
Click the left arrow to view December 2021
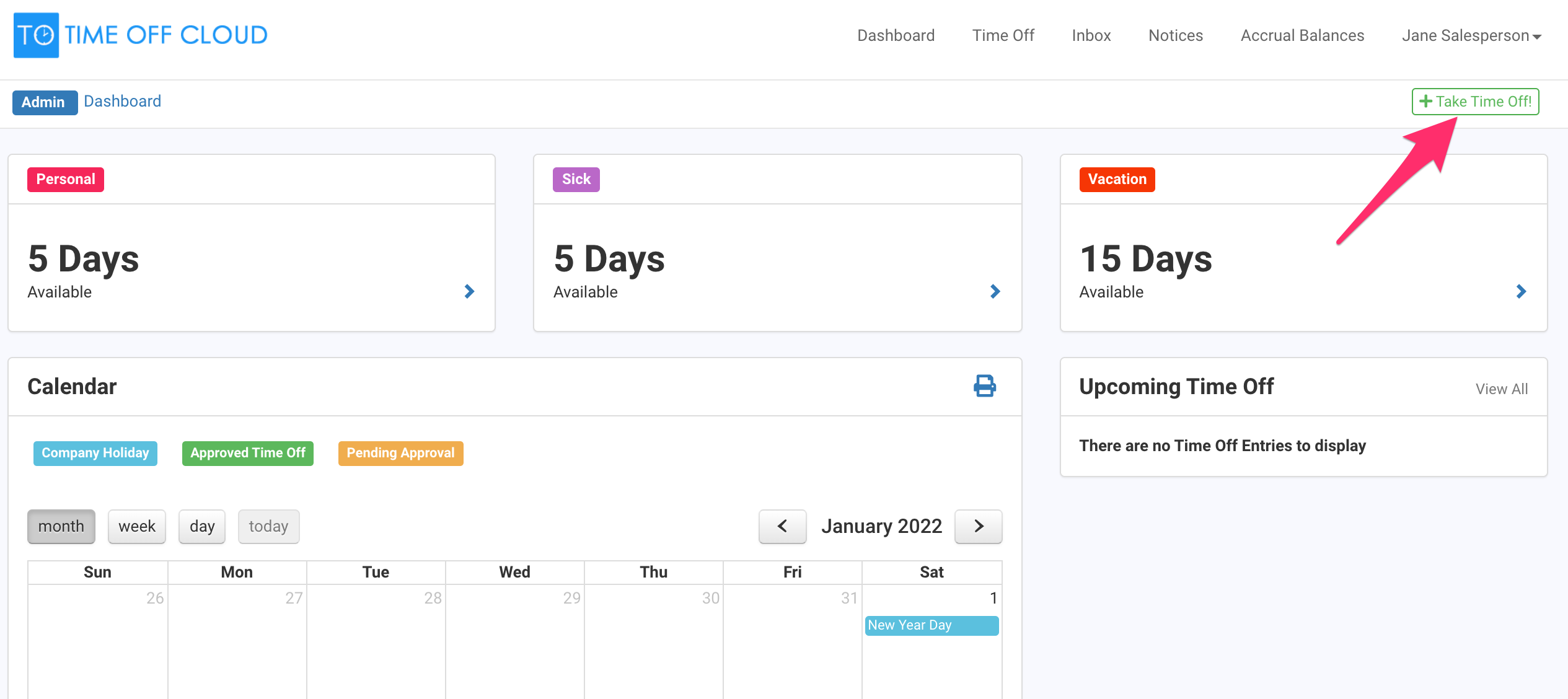[782, 526]
